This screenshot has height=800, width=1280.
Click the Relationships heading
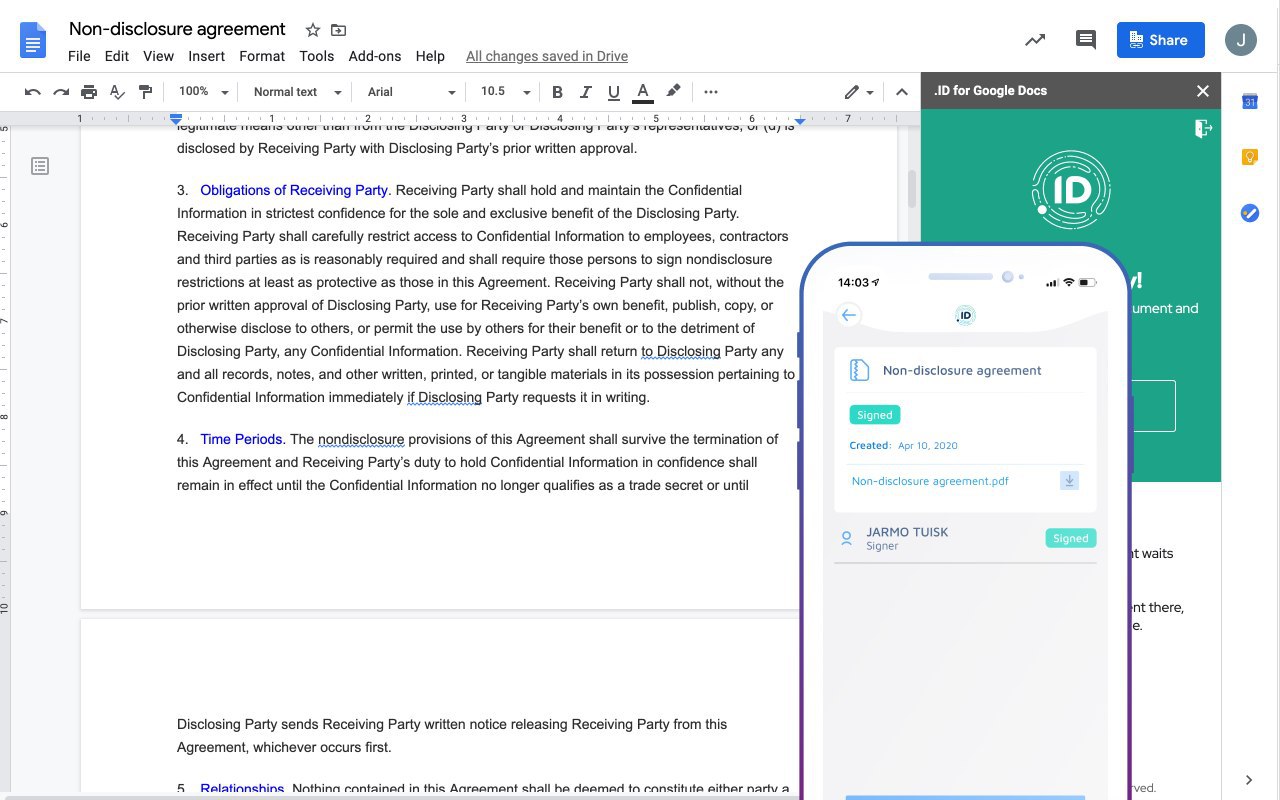242,789
